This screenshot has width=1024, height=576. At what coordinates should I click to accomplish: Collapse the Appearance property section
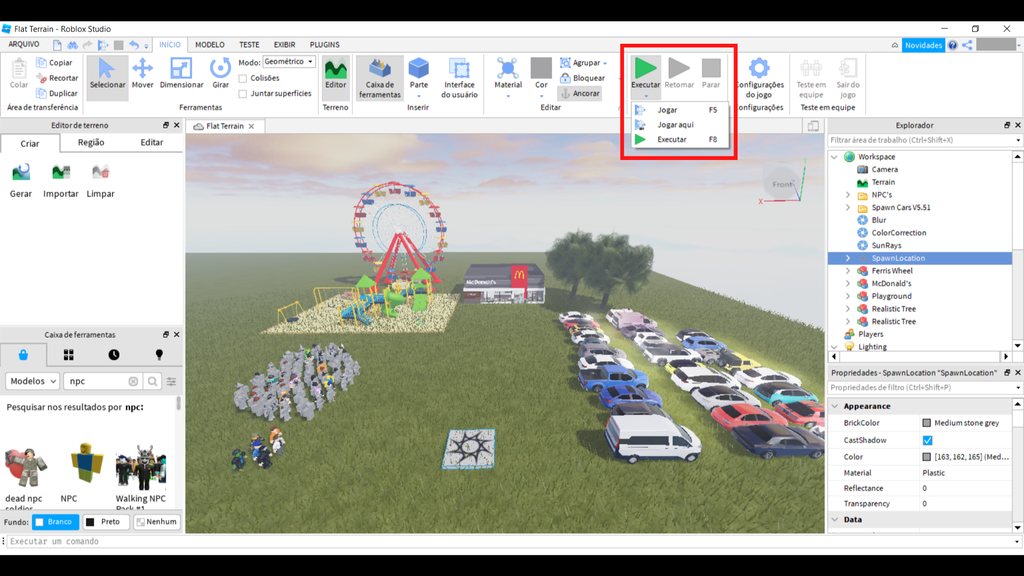click(x=835, y=406)
